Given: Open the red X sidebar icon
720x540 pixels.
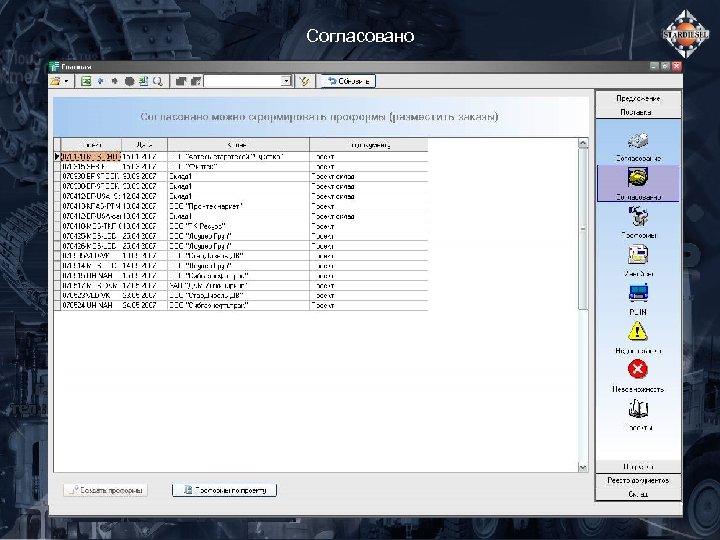Looking at the screenshot, I should [x=638, y=370].
